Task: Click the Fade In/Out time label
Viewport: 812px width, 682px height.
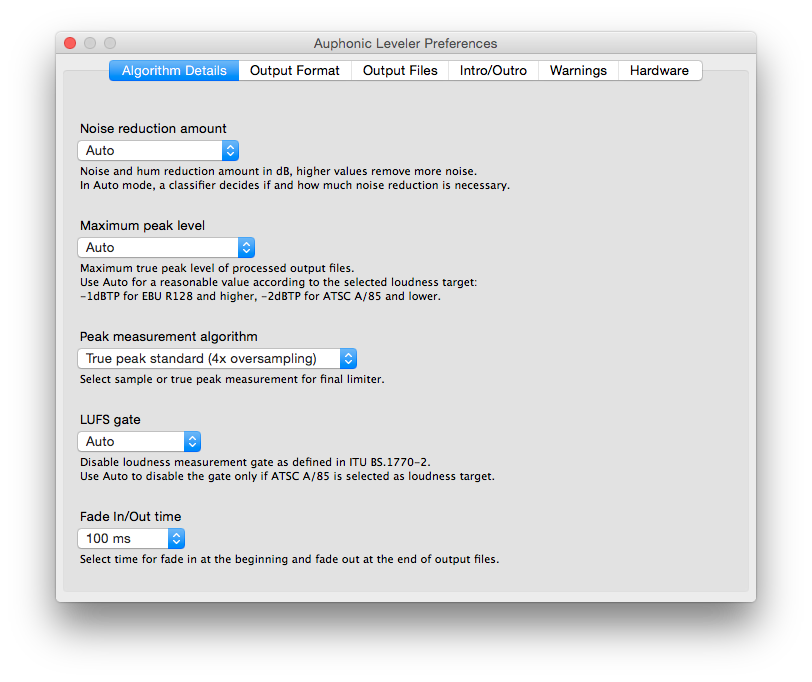Action: tap(130, 517)
